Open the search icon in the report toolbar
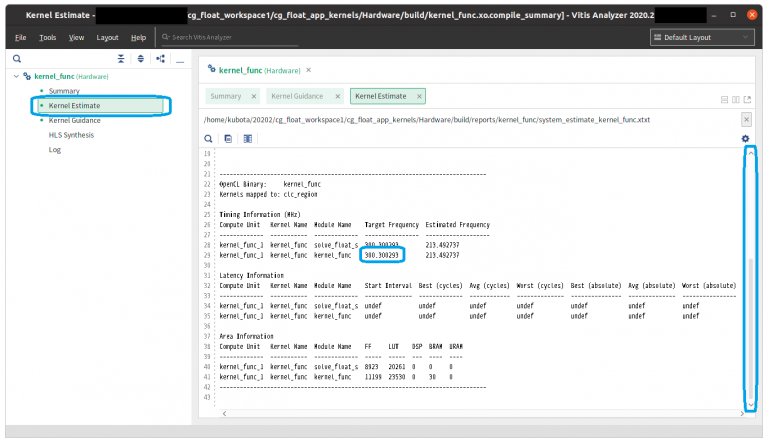Image resolution: width=768 pixels, height=443 pixels. tap(209, 138)
